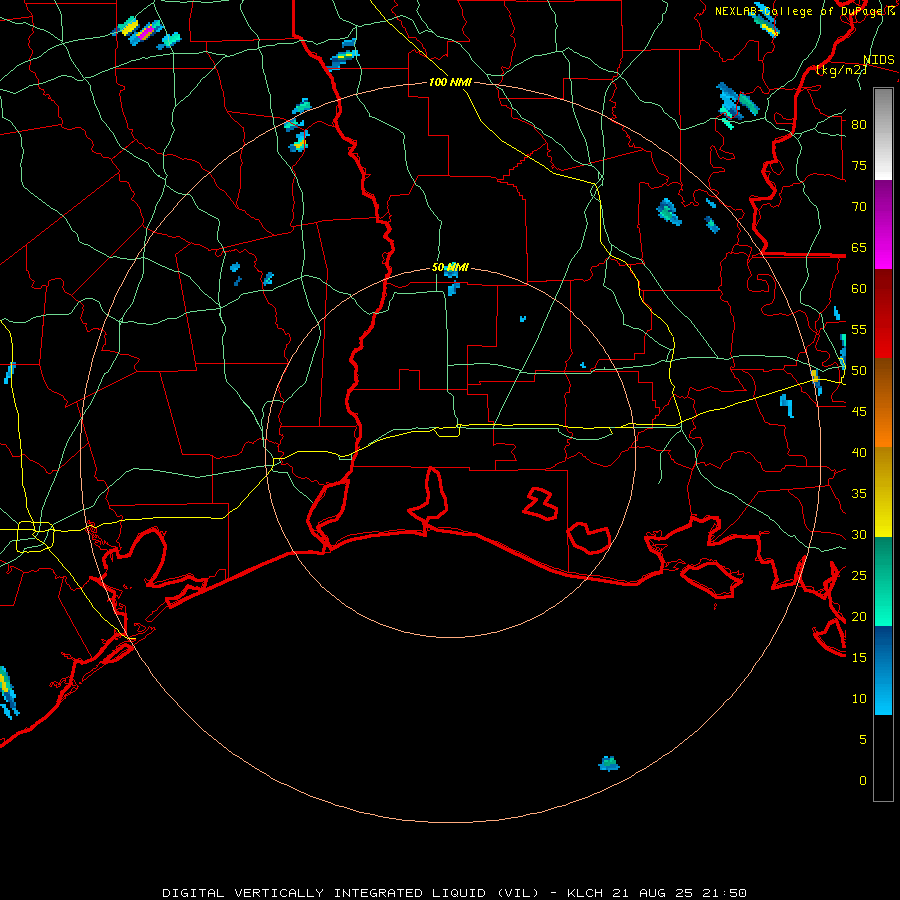
Task: Click the DIGITAL VERTICALLY INTEGRATED LIQUID caption
Action: click(x=351, y=893)
